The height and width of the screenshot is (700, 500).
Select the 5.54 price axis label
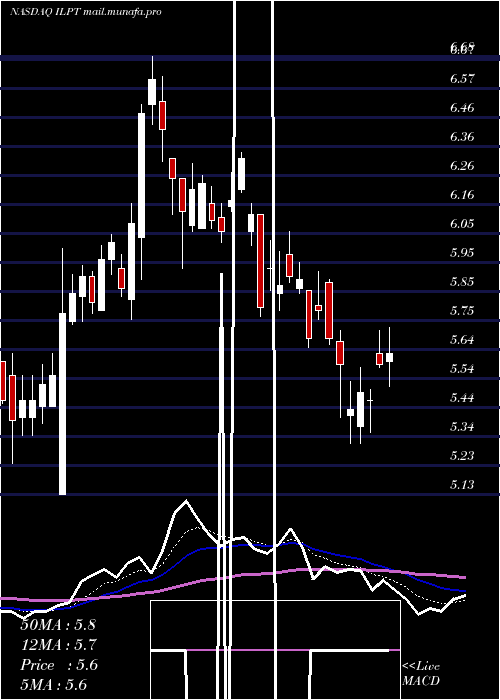click(462, 369)
